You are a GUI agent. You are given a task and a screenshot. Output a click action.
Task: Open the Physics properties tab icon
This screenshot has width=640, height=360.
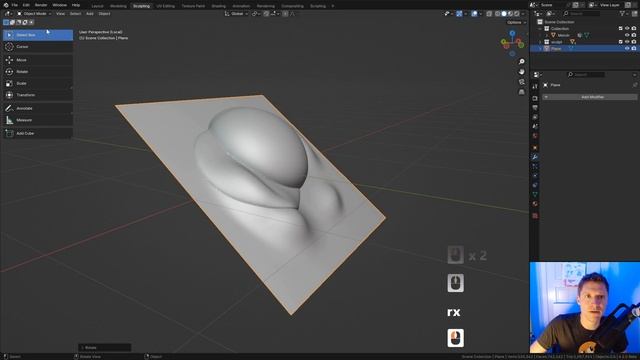point(535,176)
